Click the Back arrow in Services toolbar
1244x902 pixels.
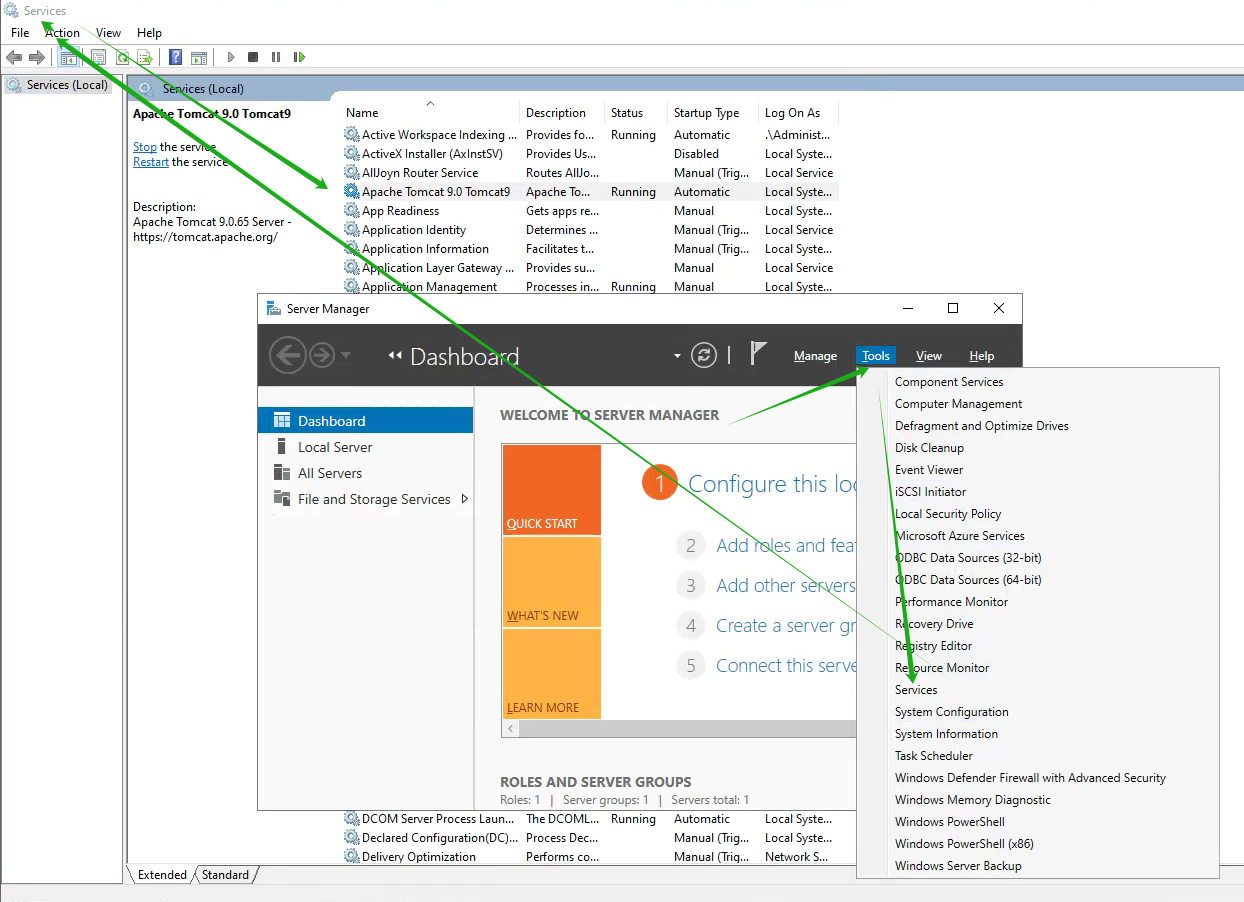[x=14, y=58]
